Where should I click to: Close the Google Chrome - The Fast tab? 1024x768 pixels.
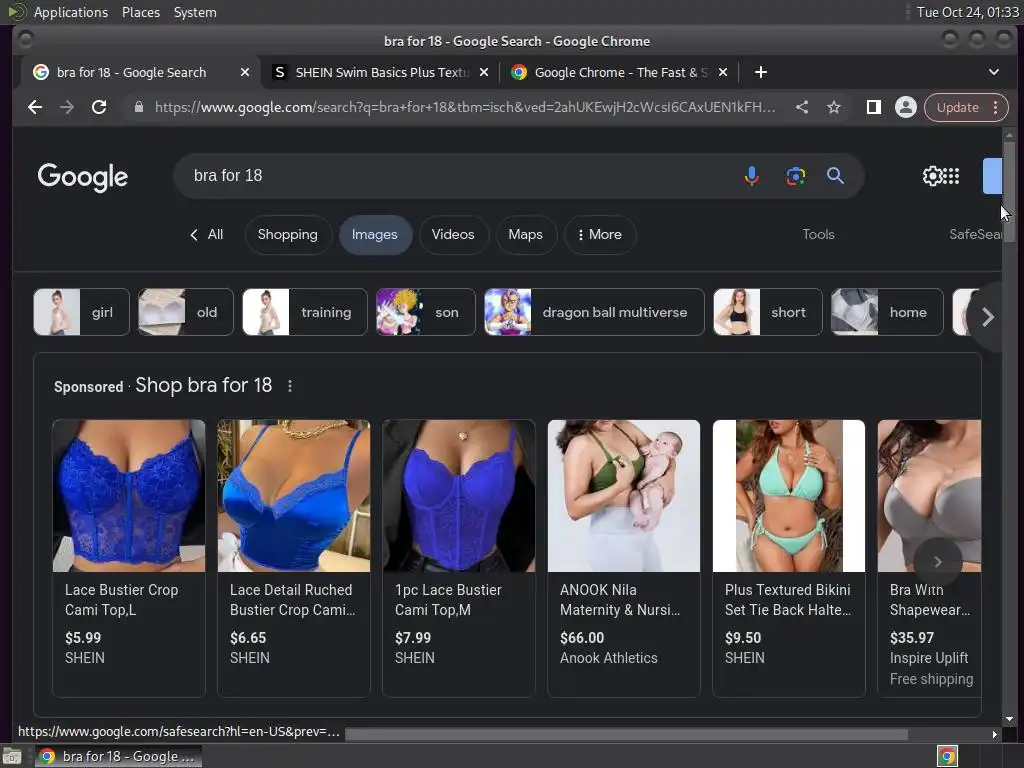[723, 72]
